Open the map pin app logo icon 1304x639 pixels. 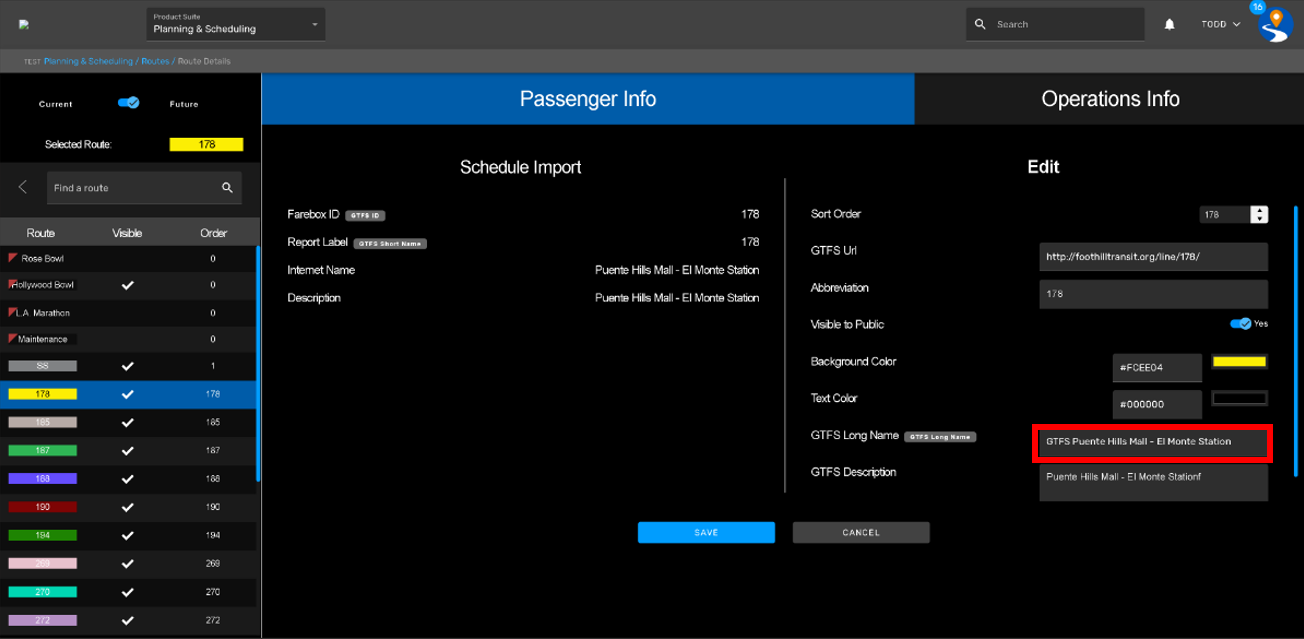pyautogui.click(x=1275, y=24)
